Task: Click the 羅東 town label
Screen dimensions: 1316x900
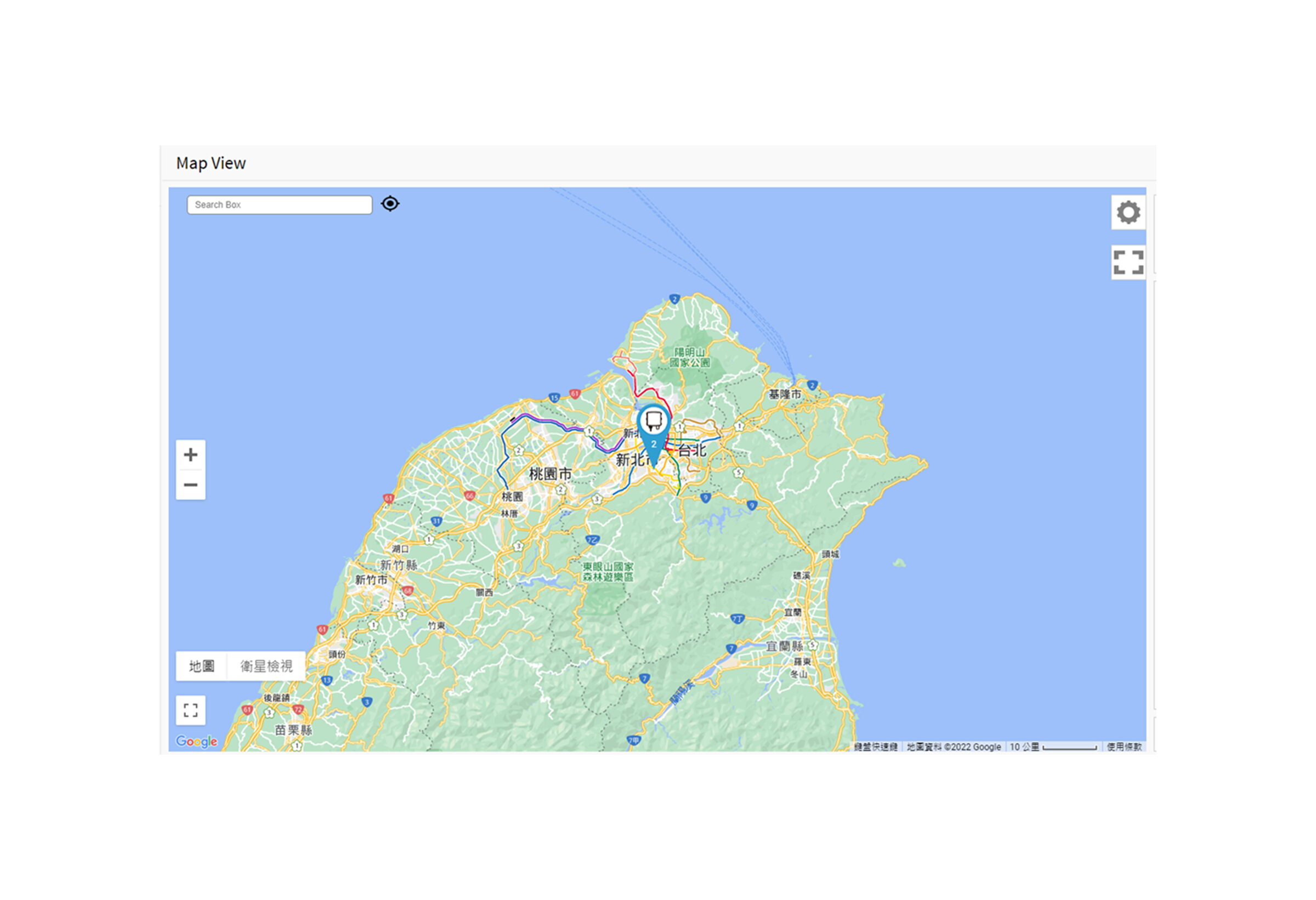Action: coord(802,662)
